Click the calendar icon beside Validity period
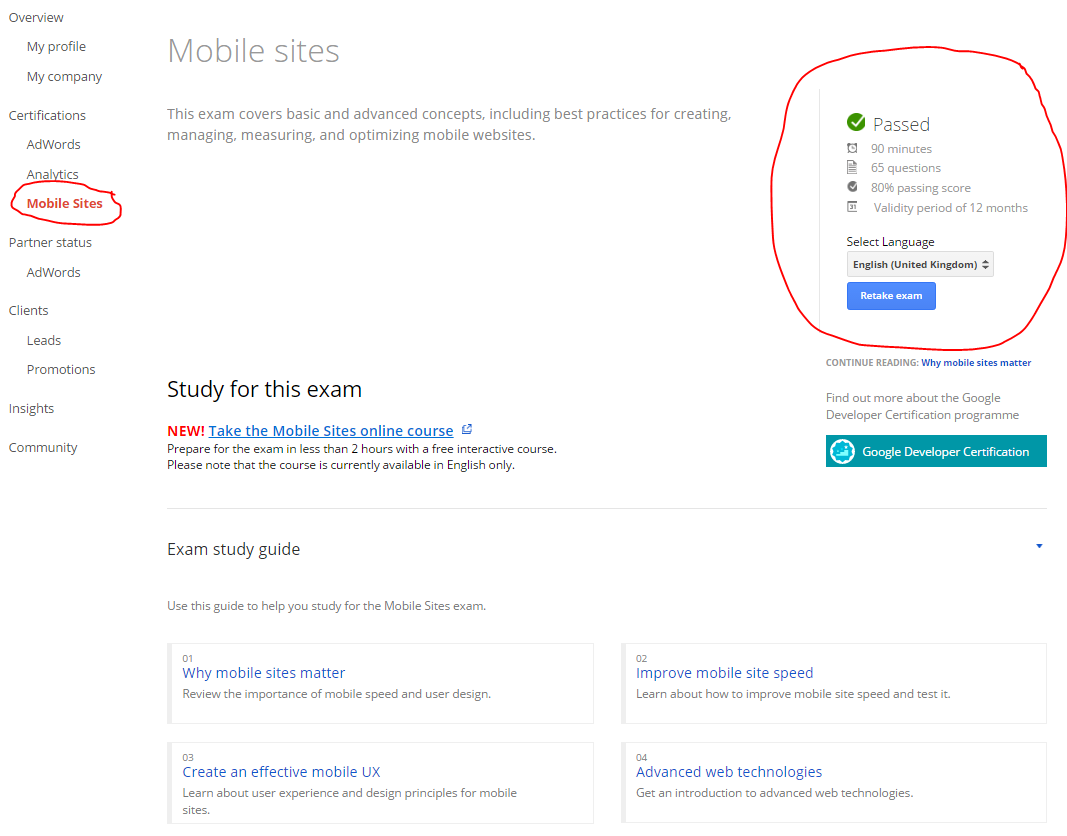 point(852,207)
